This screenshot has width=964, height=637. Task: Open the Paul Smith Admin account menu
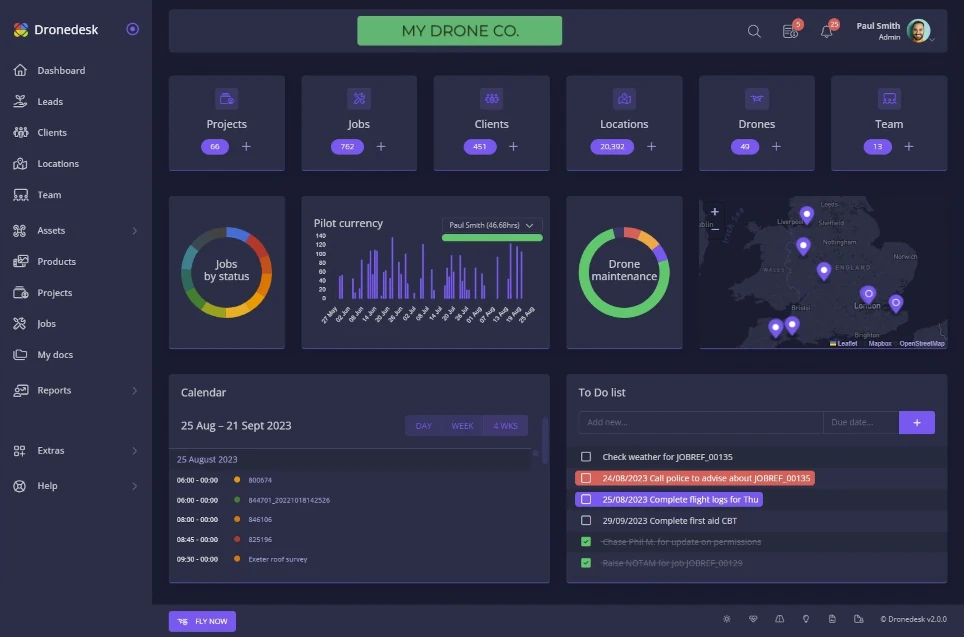pyautogui.click(x=896, y=31)
